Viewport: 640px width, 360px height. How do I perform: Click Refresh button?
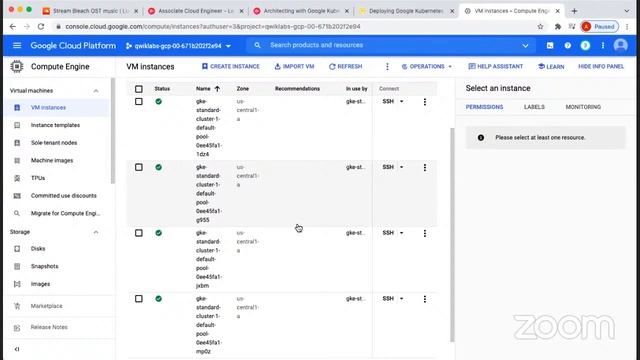tap(345, 67)
